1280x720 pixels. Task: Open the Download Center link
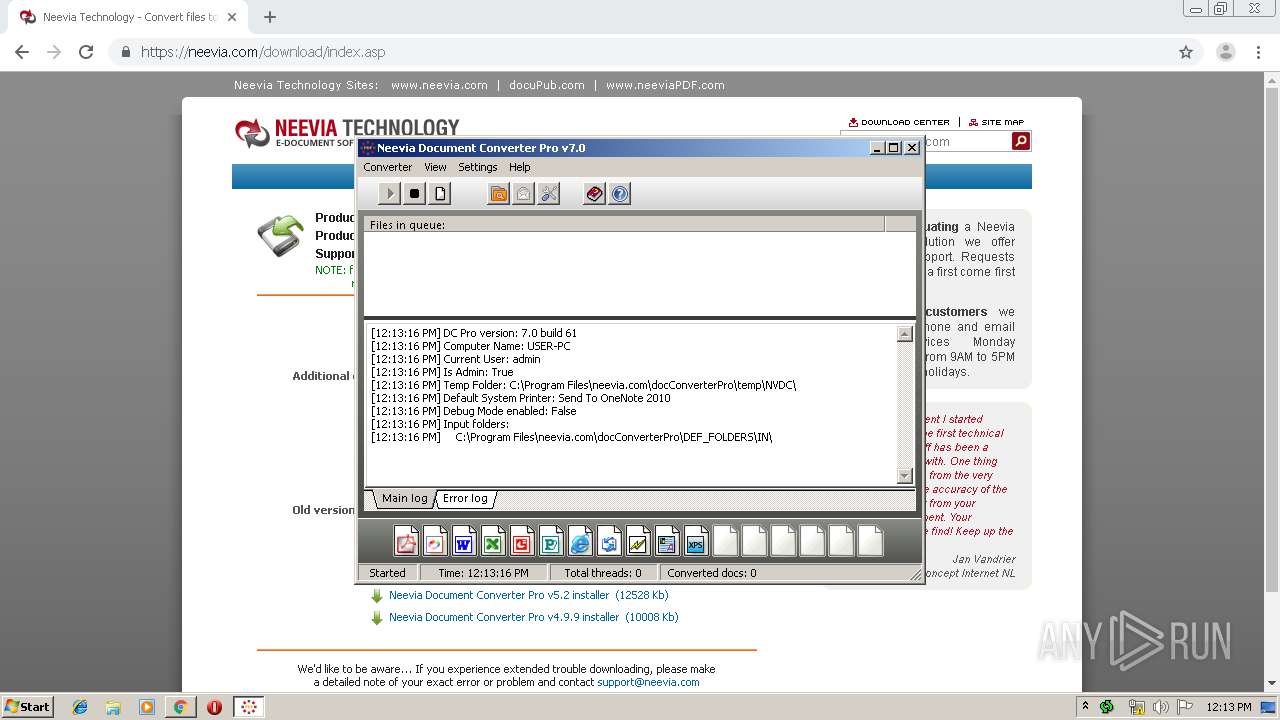899,122
